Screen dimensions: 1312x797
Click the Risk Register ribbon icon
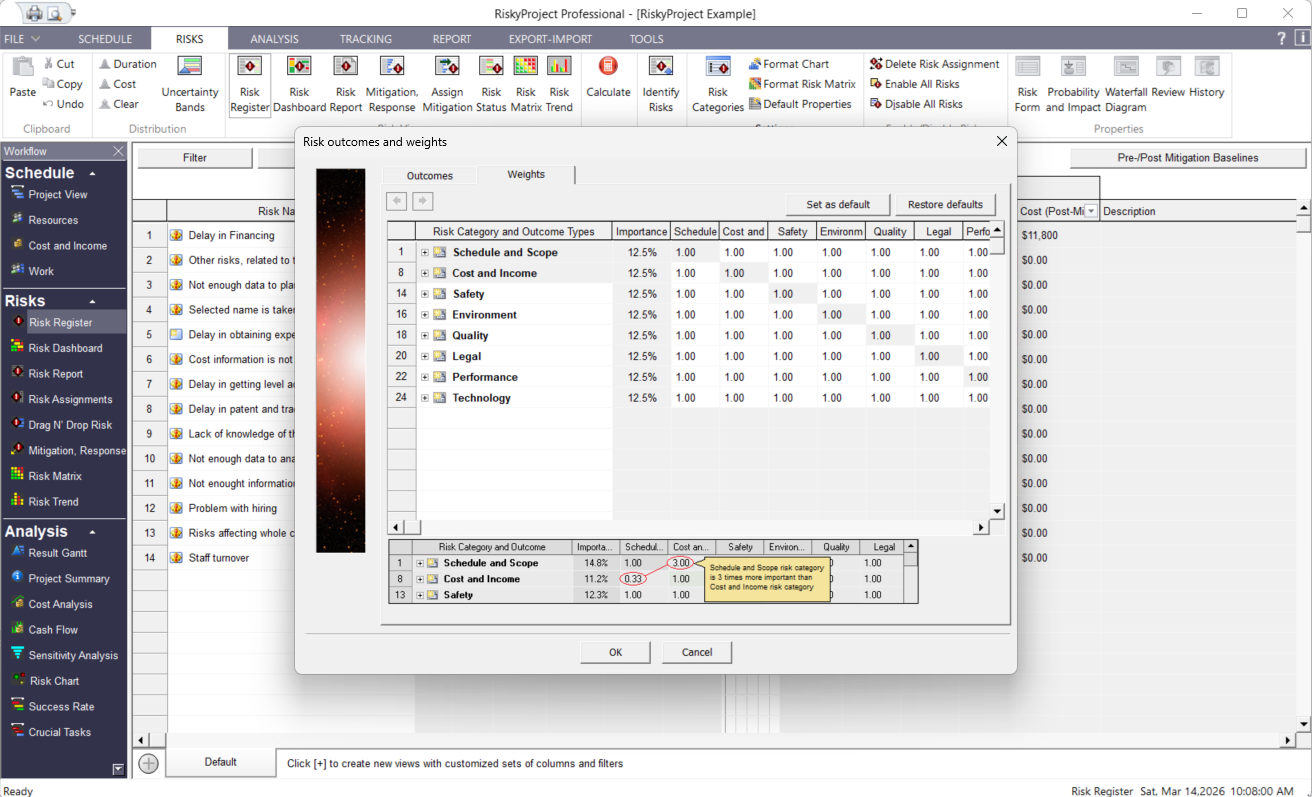(x=249, y=83)
